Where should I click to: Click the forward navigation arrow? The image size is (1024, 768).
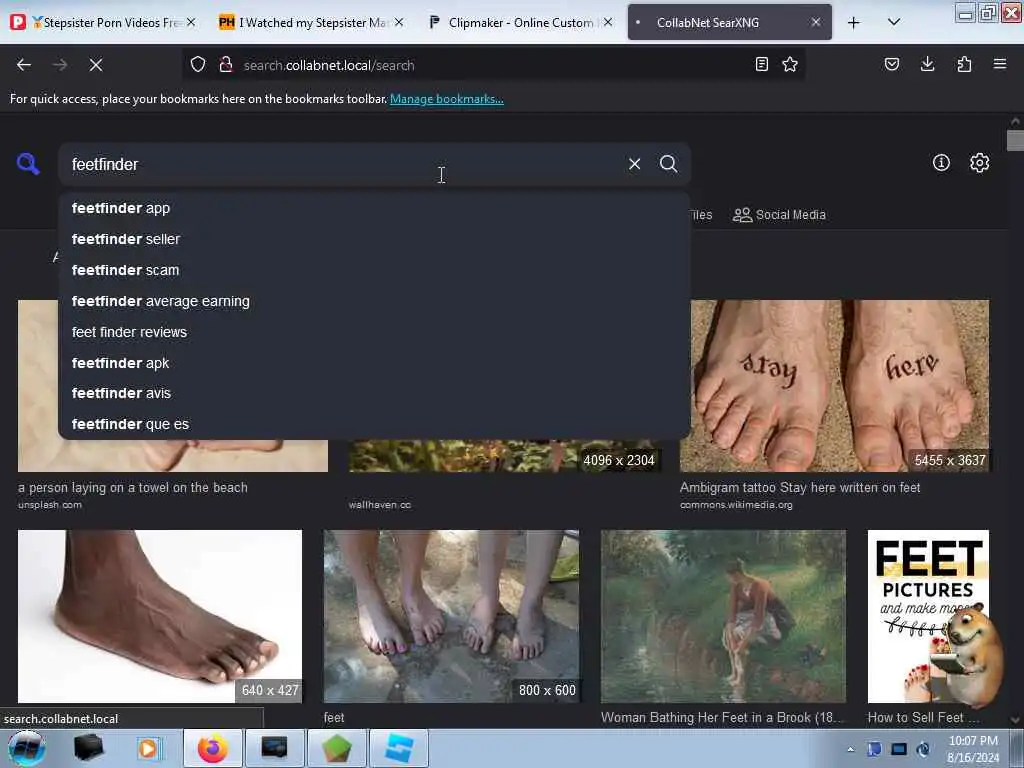(x=60, y=65)
